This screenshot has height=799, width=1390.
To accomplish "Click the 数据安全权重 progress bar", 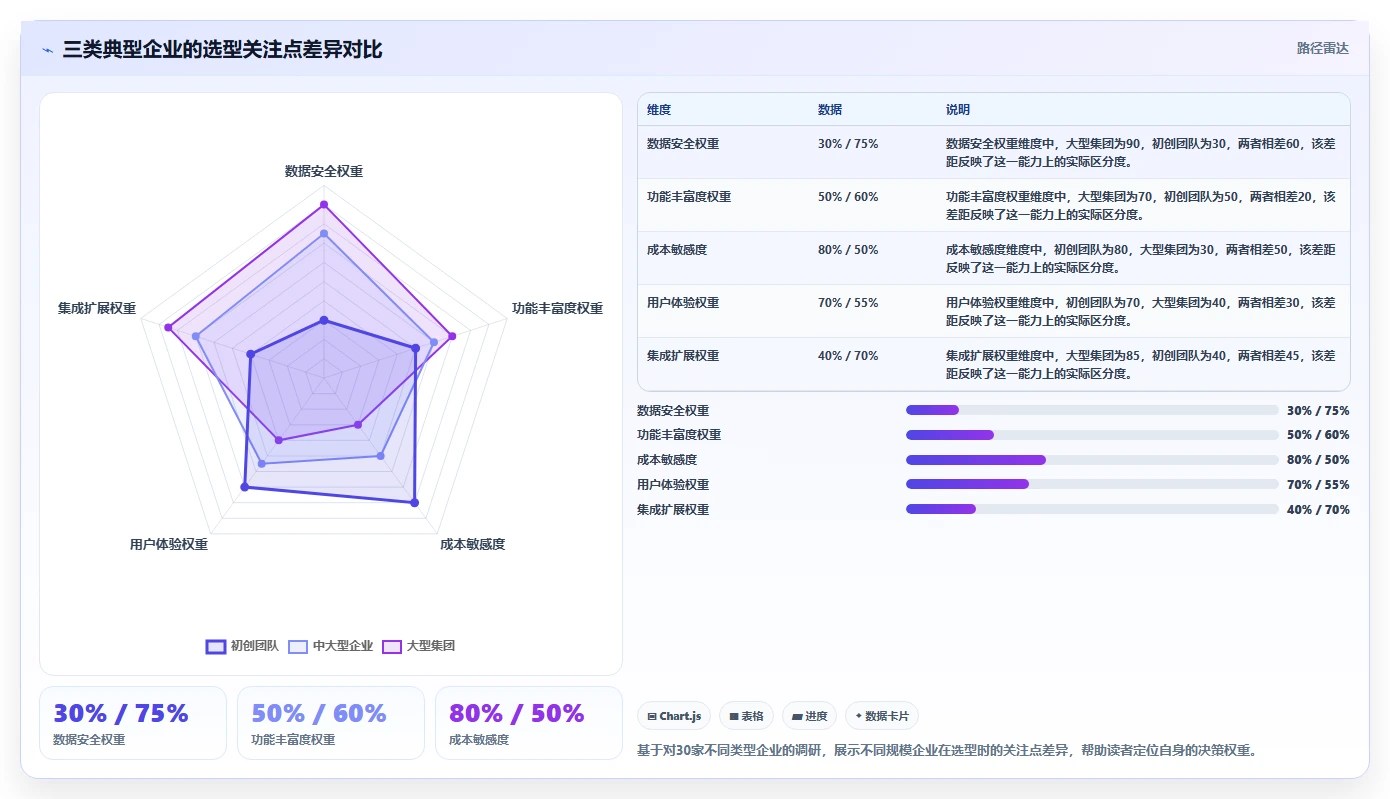I will pos(1092,410).
